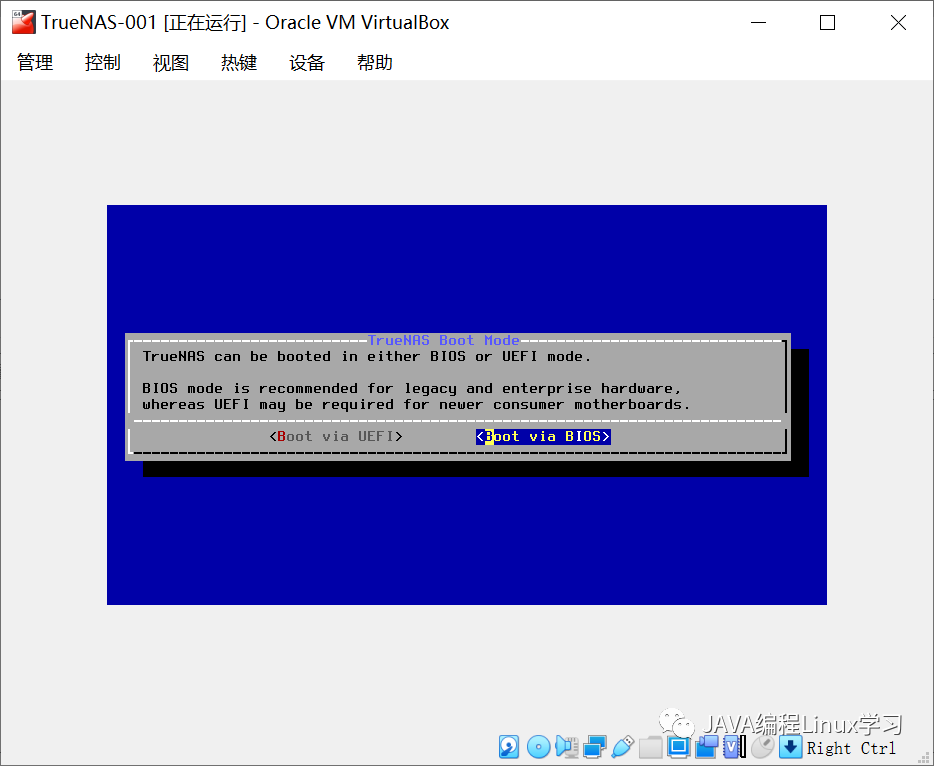Open the audio settings status icon
Screen dimensions: 934x766
(x=566, y=747)
